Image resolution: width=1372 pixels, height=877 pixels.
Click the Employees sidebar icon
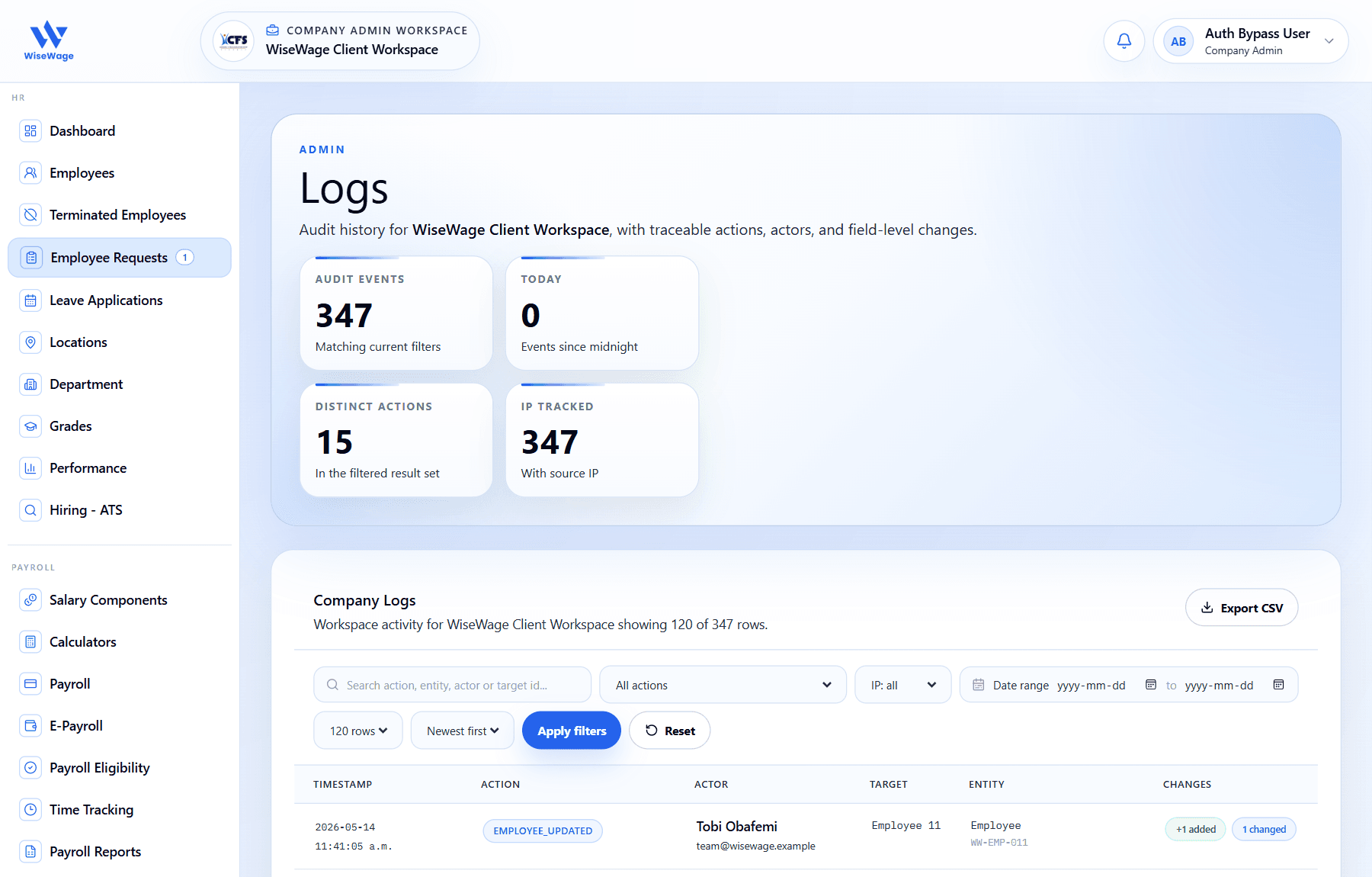click(x=30, y=173)
